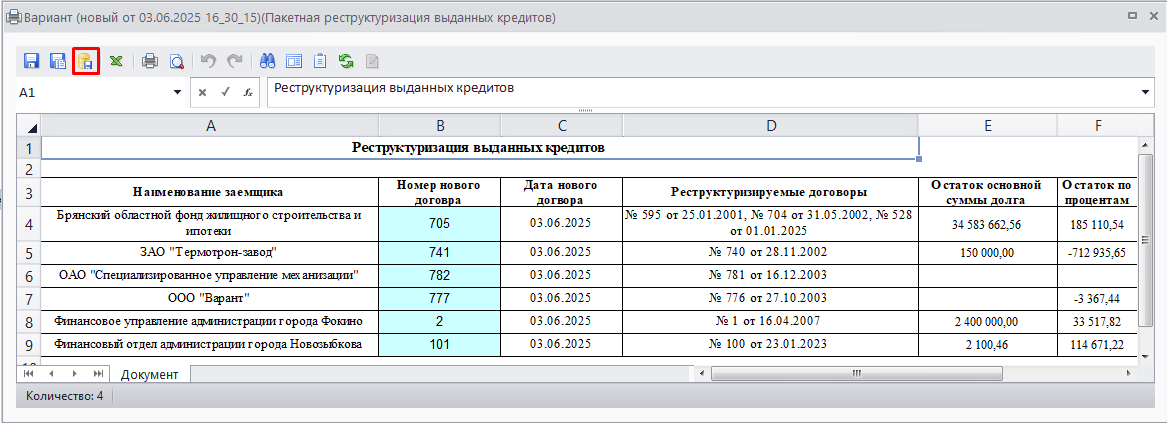Click the insert function fx button
The width and height of the screenshot is (1167, 423).
pyautogui.click(x=246, y=92)
